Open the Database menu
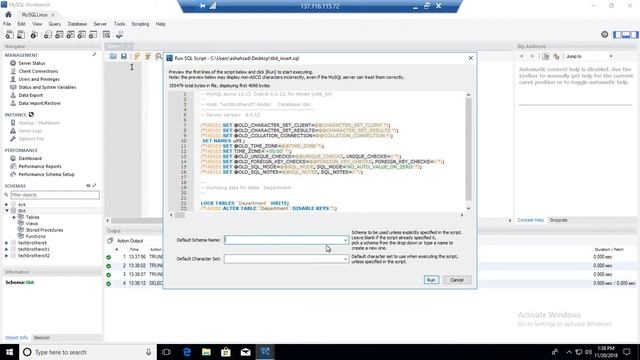This screenshot has height=360, width=640. point(77,24)
